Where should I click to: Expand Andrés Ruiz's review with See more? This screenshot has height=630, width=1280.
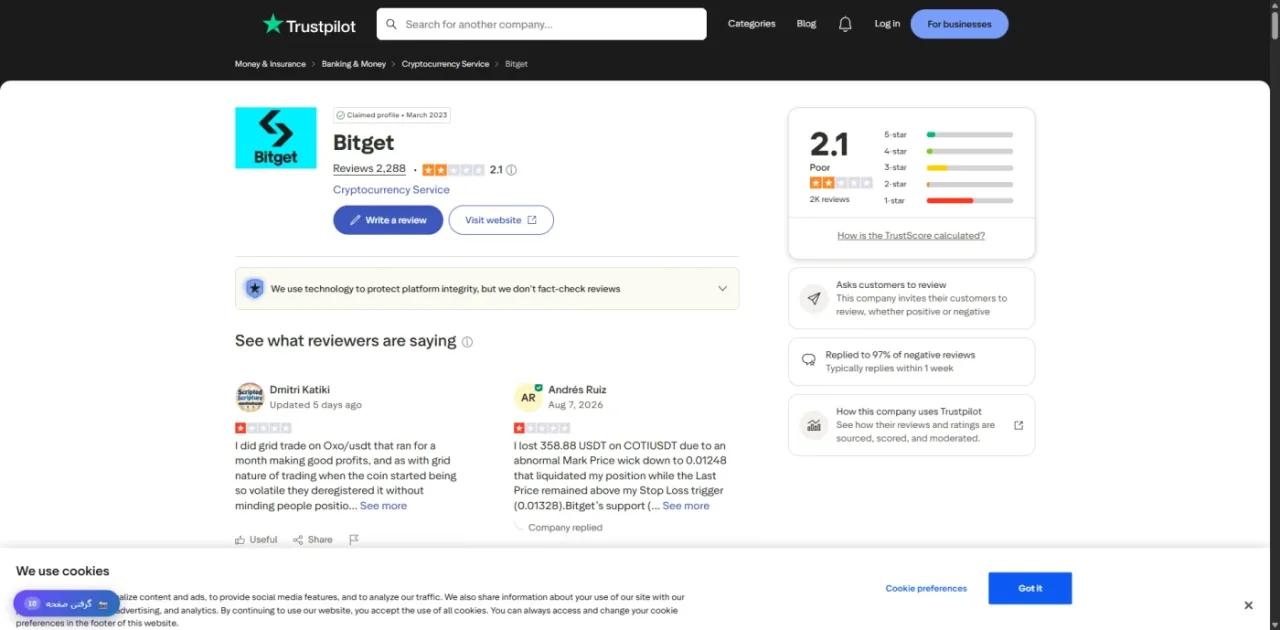pyautogui.click(x=686, y=506)
